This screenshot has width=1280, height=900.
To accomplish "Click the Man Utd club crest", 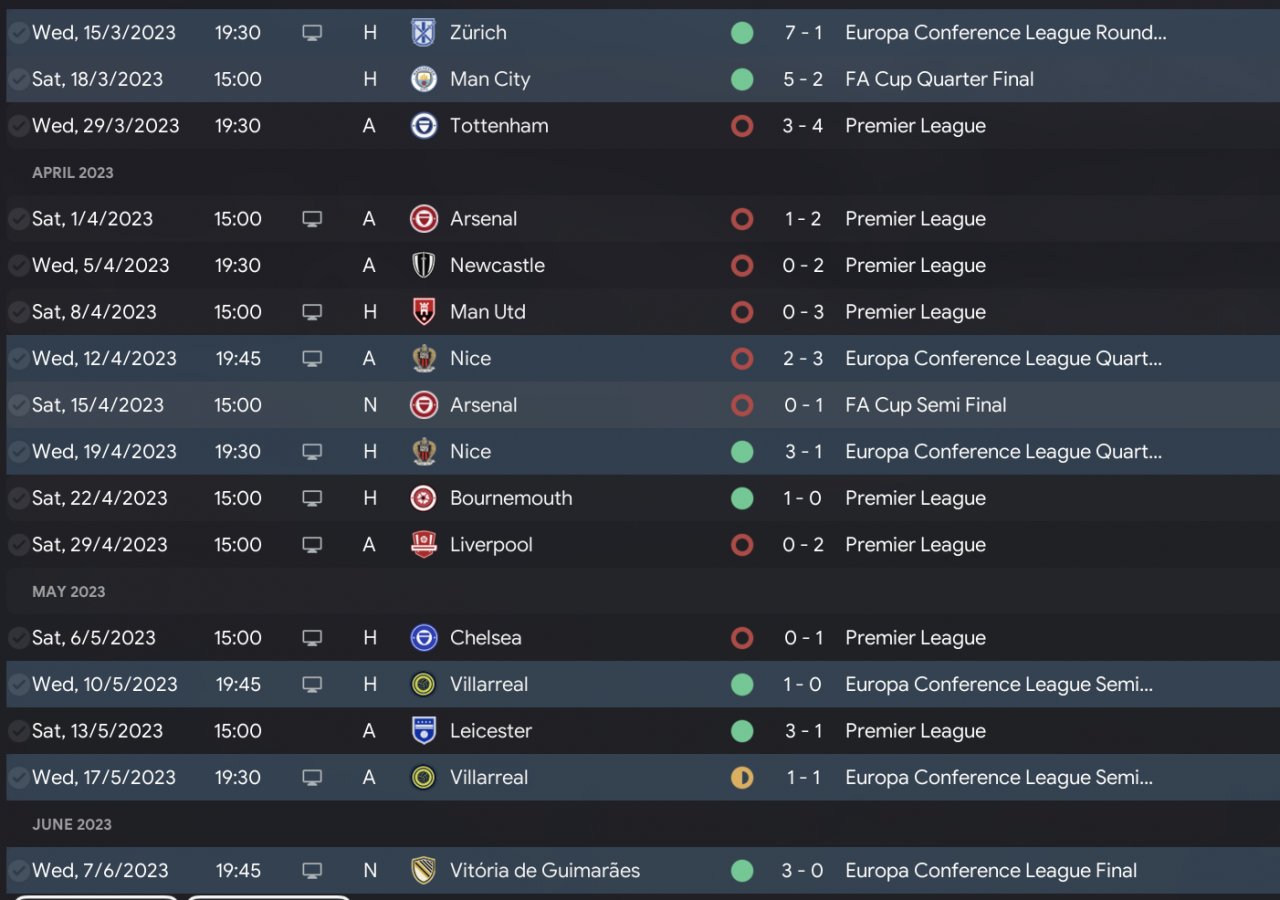I will coord(424,312).
